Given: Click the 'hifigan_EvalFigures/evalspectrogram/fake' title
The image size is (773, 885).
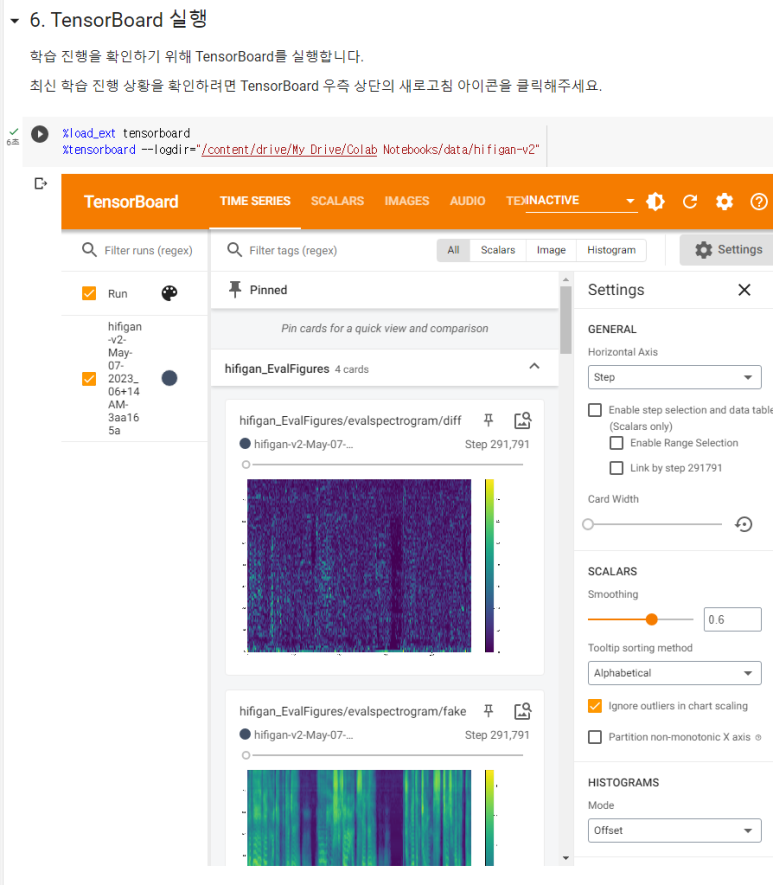Looking at the screenshot, I should coord(353,711).
